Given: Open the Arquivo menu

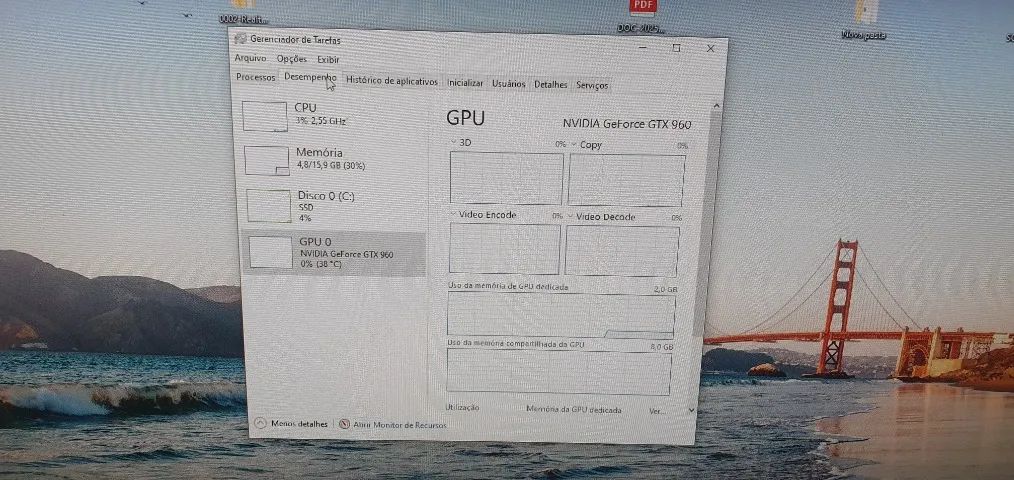Looking at the screenshot, I should (x=250, y=58).
